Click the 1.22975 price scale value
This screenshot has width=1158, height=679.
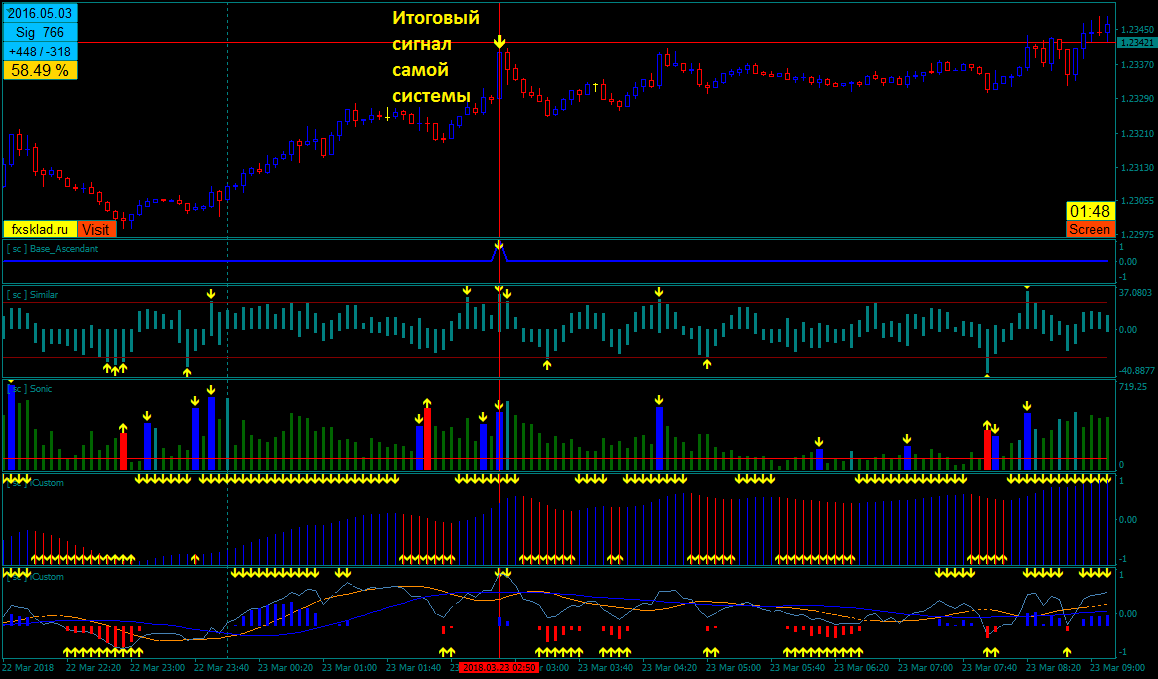click(1137, 234)
